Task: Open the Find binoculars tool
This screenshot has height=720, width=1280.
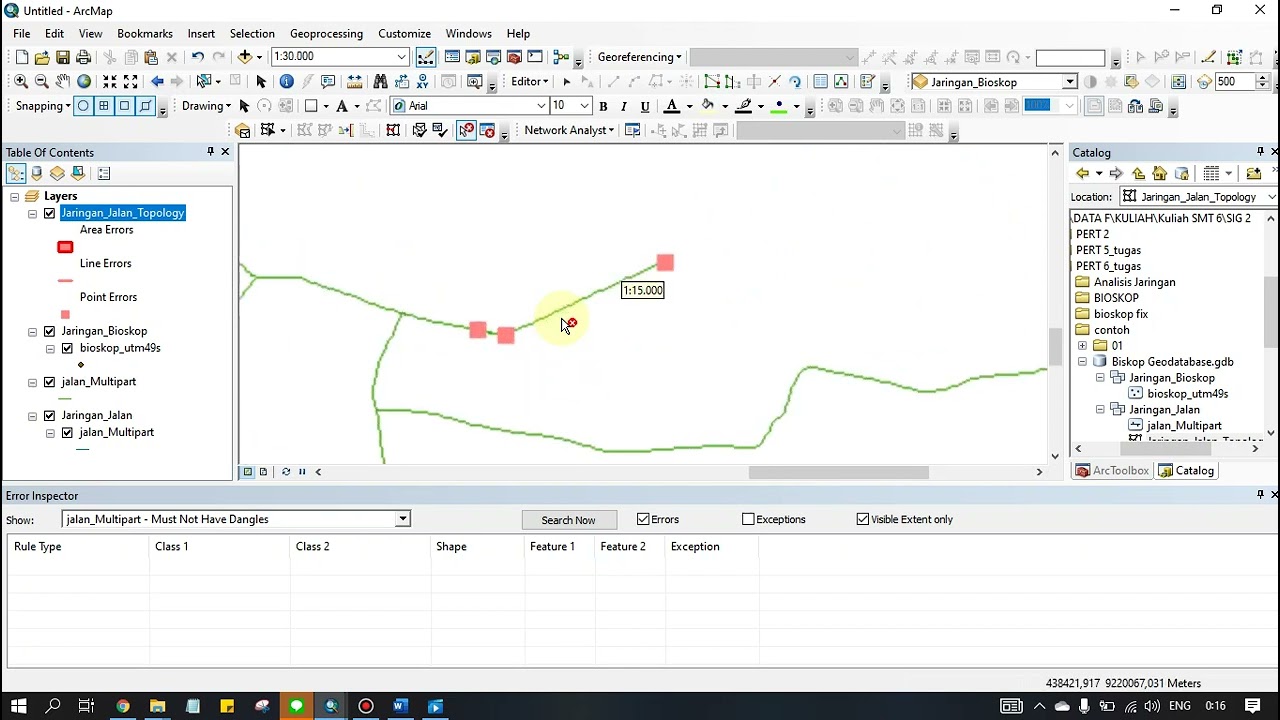Action: (x=380, y=81)
